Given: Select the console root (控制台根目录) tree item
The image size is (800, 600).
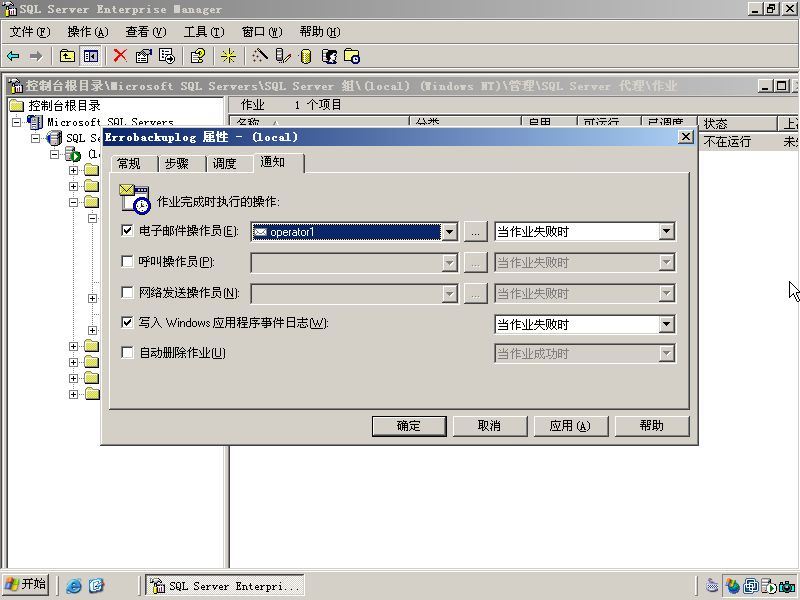Looking at the screenshot, I should click(x=64, y=106).
